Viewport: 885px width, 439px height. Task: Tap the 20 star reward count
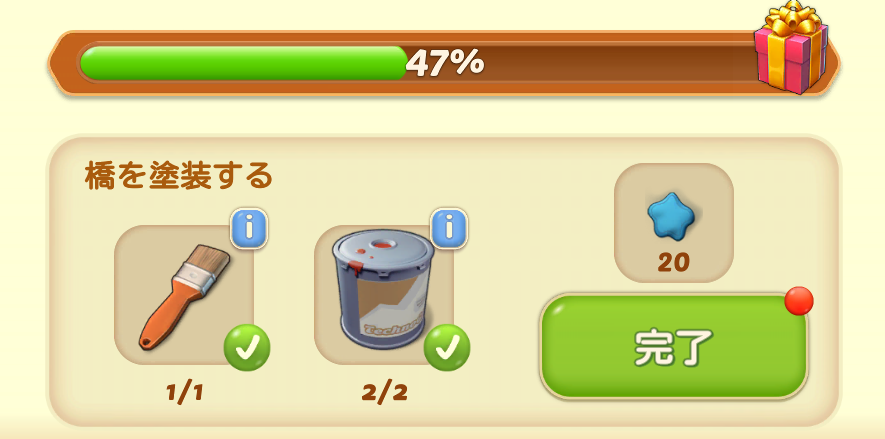(673, 262)
